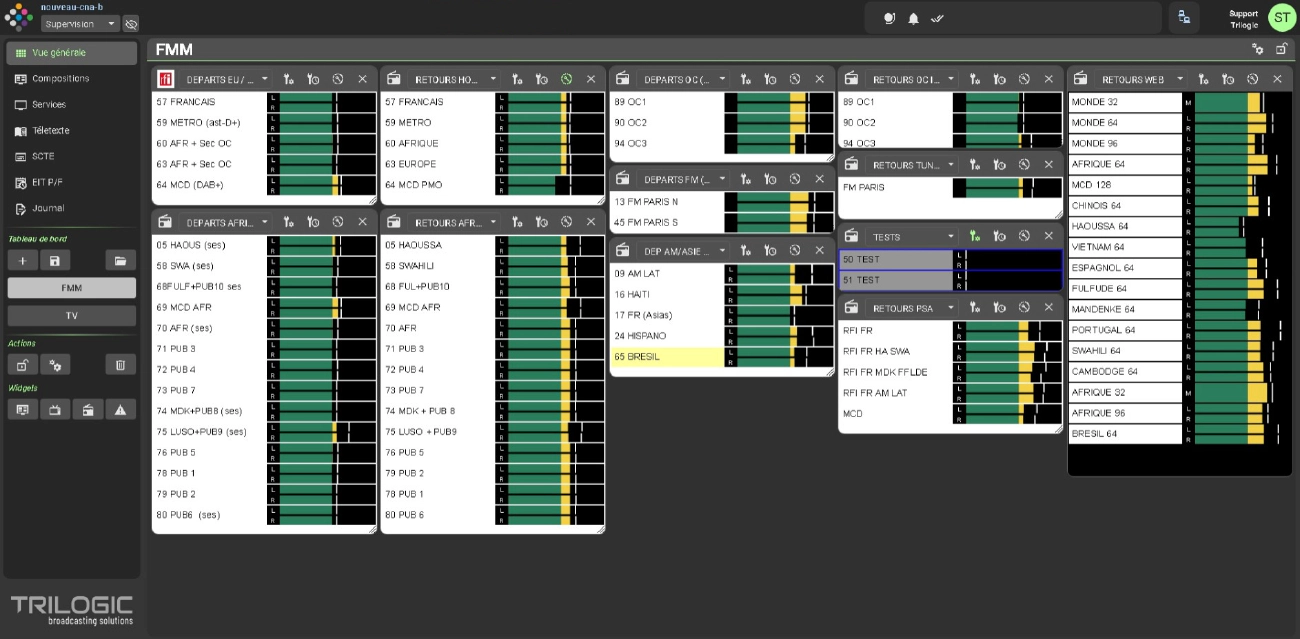Viewport: 1300px width, 639px height.
Task: Toggle the green wrench icon on TESTS widget
Action: coord(975,237)
